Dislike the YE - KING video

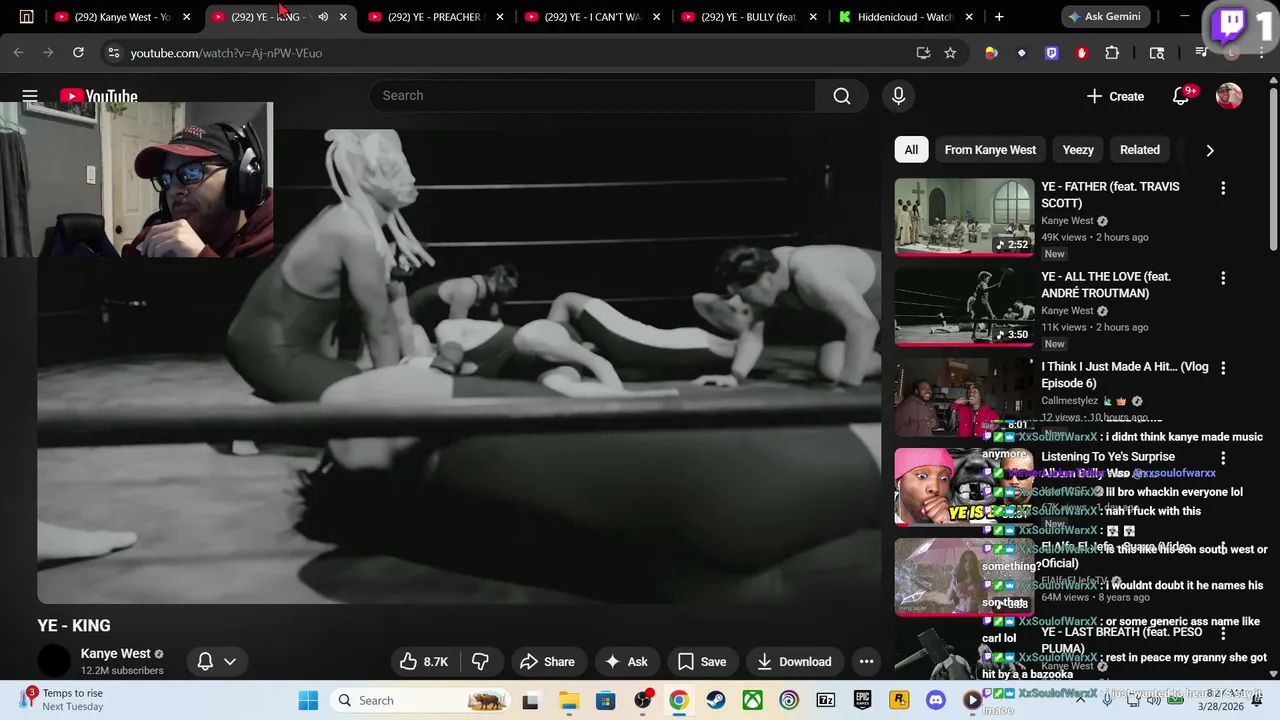coord(480,661)
